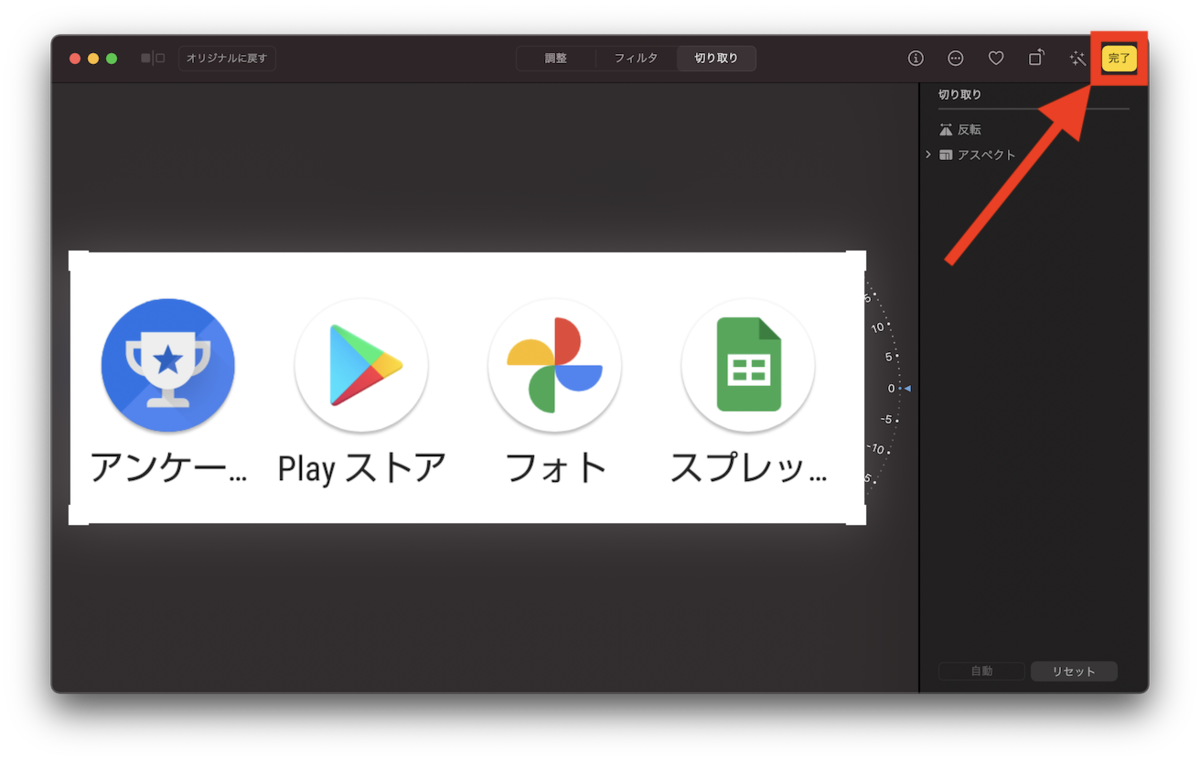Image resolution: width=1200 pixels, height=761 pixels.
Task: Close the window with red button
Action: tap(75, 59)
